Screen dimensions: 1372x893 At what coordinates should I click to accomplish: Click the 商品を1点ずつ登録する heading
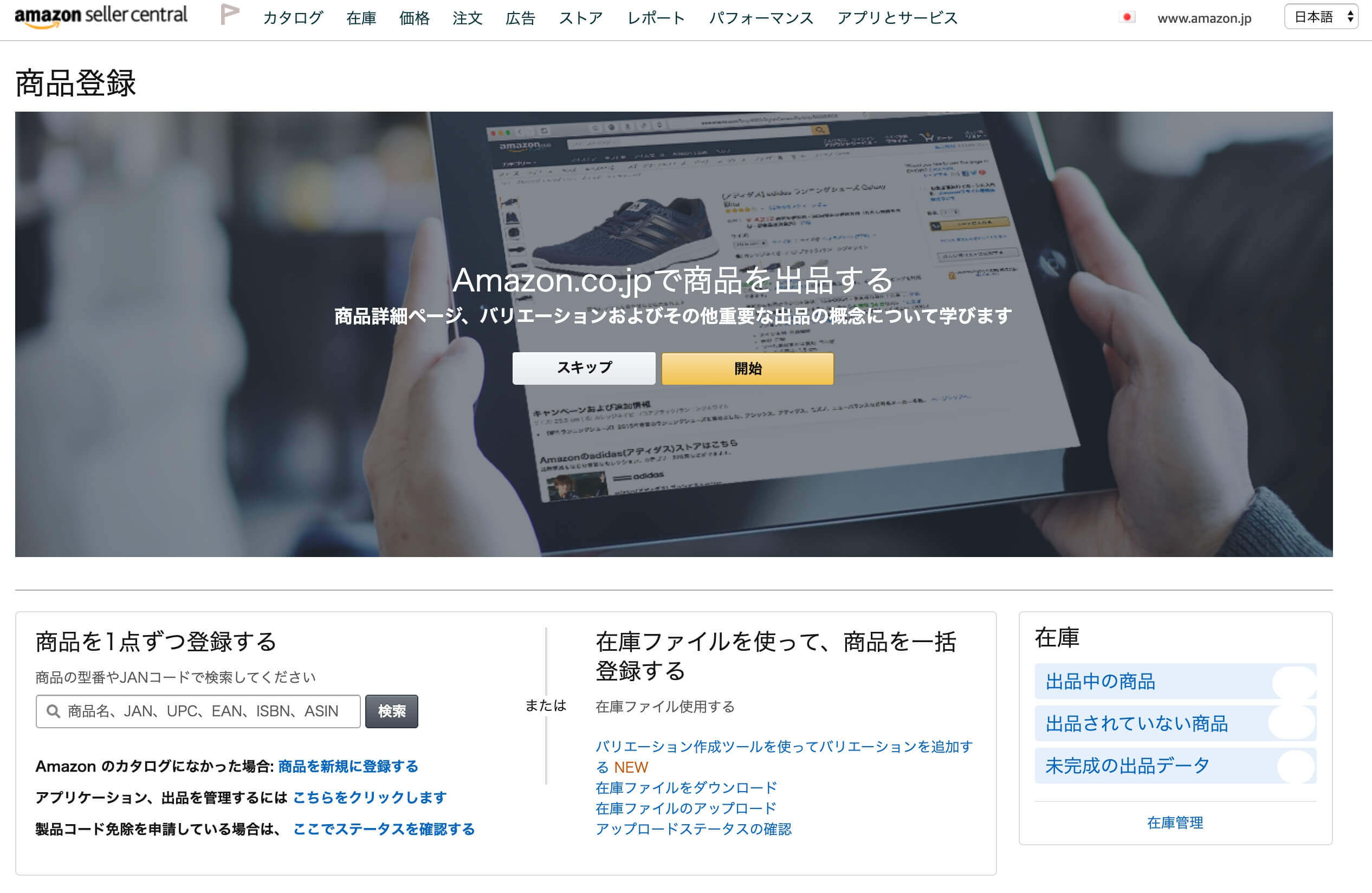tap(156, 642)
